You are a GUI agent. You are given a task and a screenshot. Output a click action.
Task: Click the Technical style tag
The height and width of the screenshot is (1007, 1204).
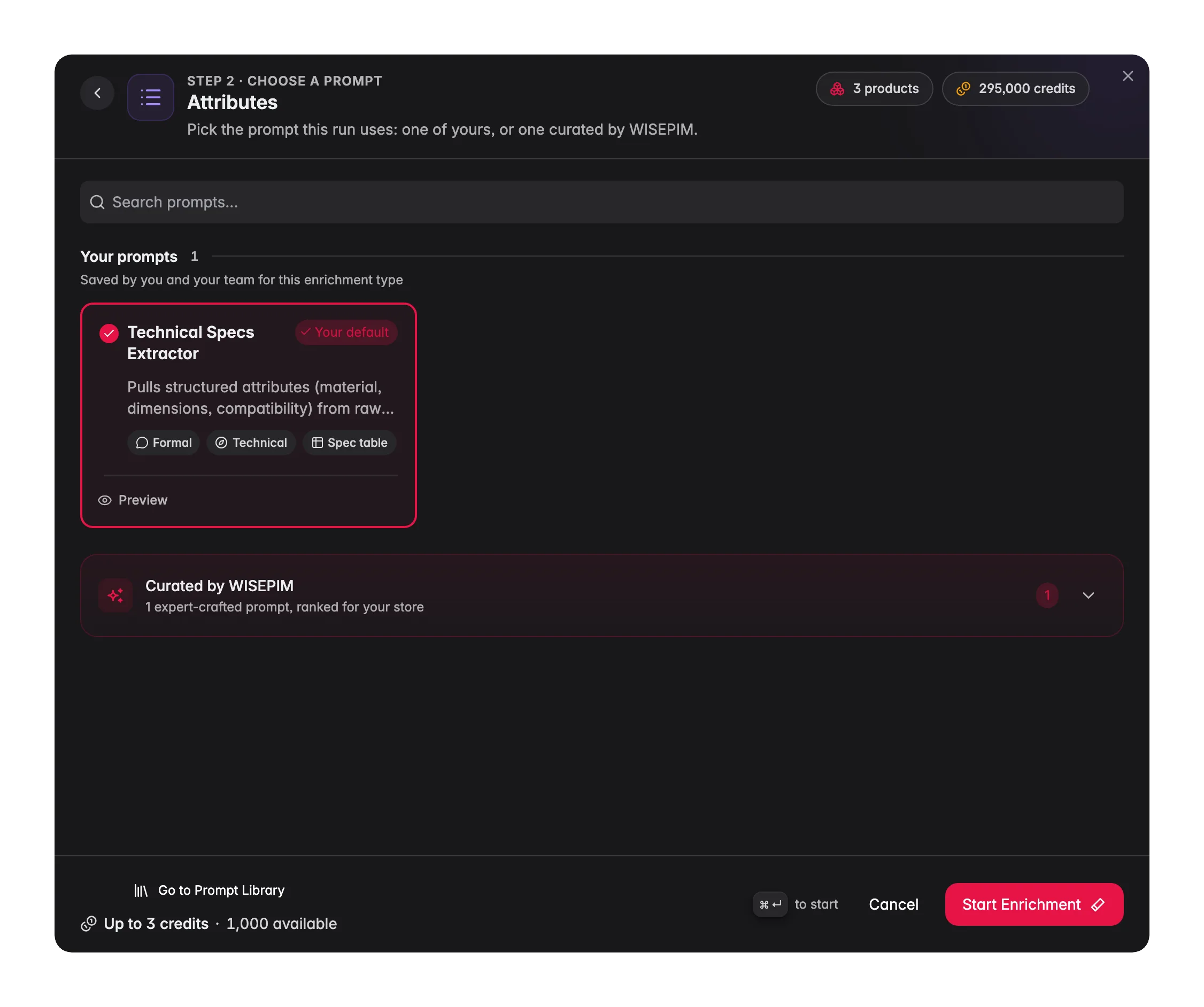(251, 443)
